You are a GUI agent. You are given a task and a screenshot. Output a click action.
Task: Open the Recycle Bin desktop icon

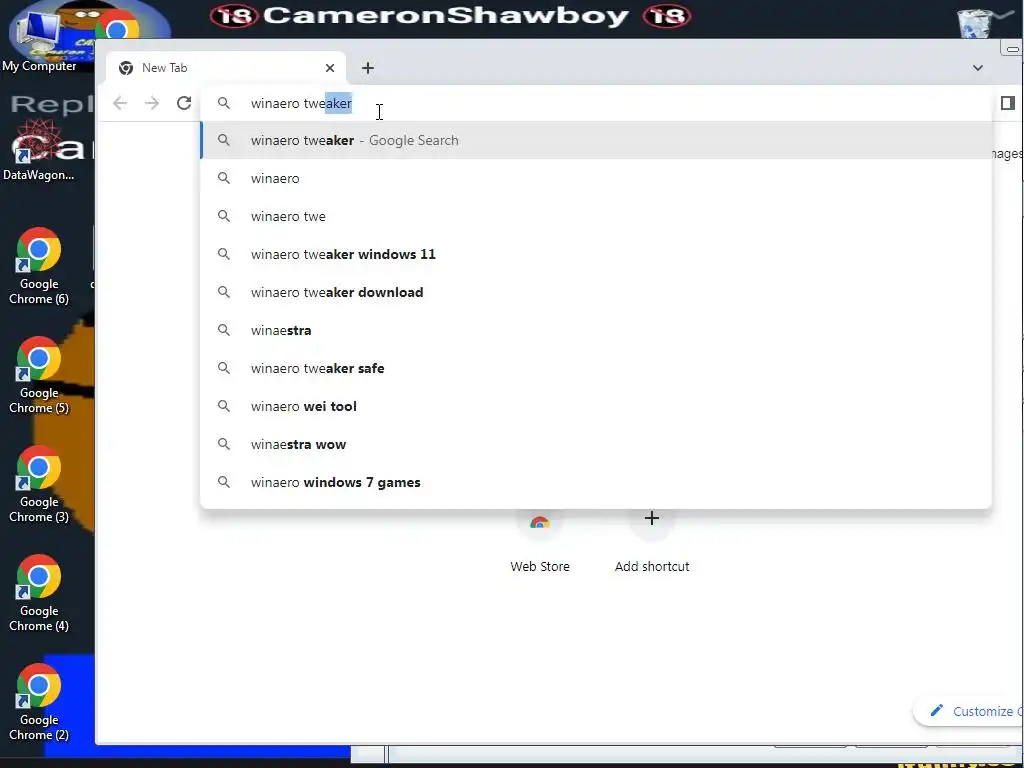pyautogui.click(x=974, y=23)
